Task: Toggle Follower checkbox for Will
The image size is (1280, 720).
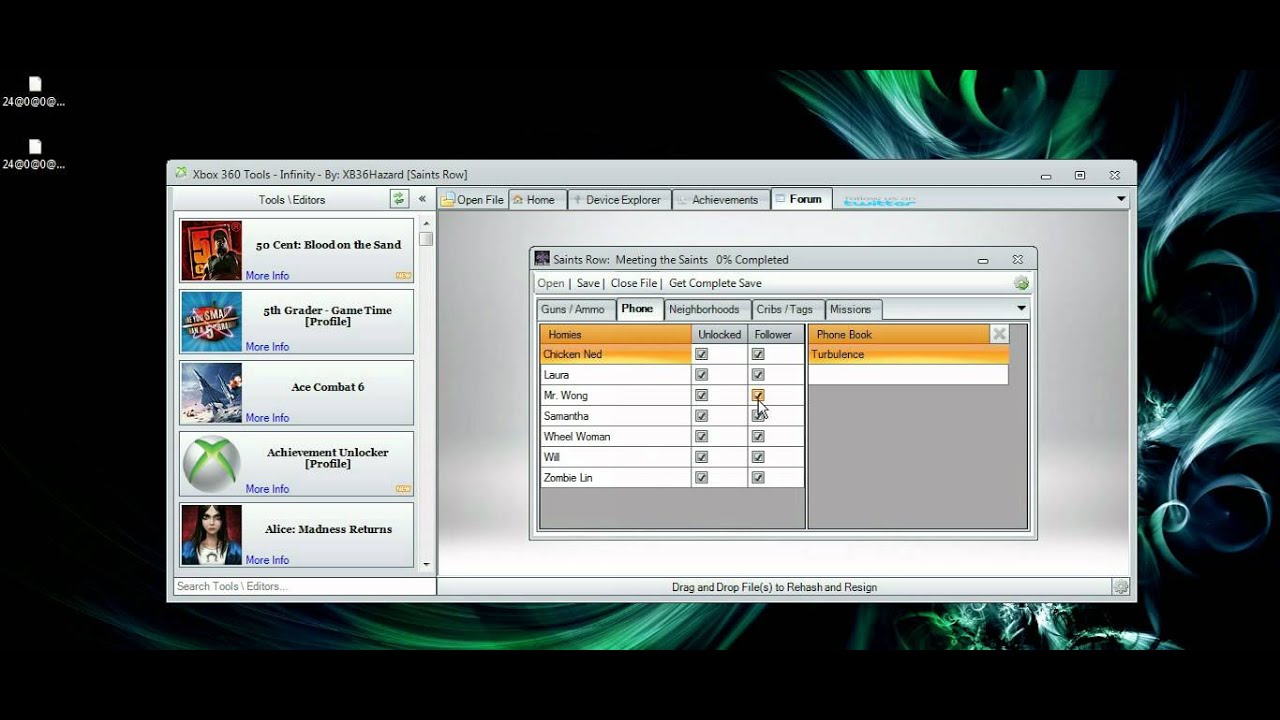Action: pyautogui.click(x=758, y=457)
